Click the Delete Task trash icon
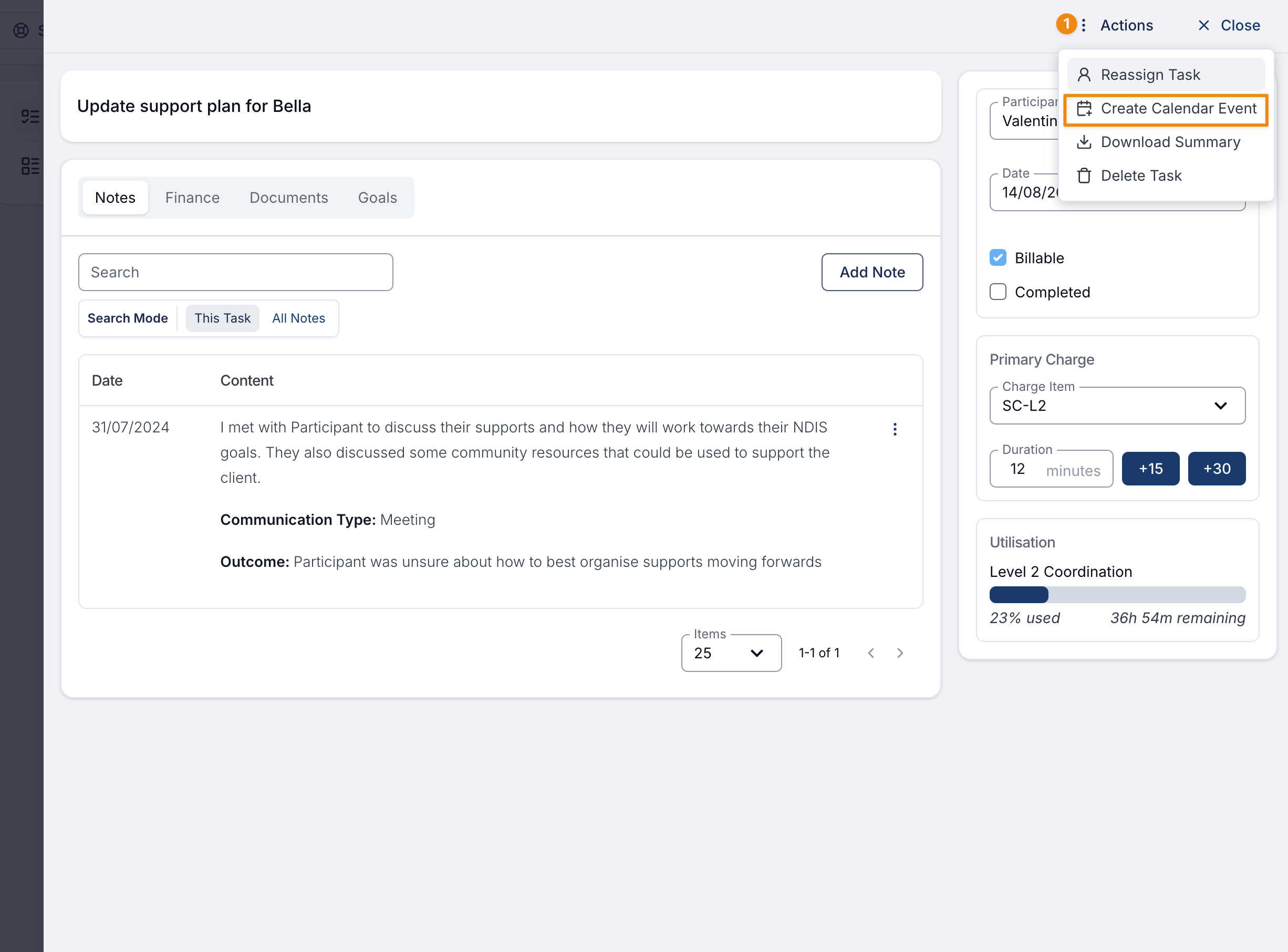The height and width of the screenshot is (952, 1288). click(1084, 176)
